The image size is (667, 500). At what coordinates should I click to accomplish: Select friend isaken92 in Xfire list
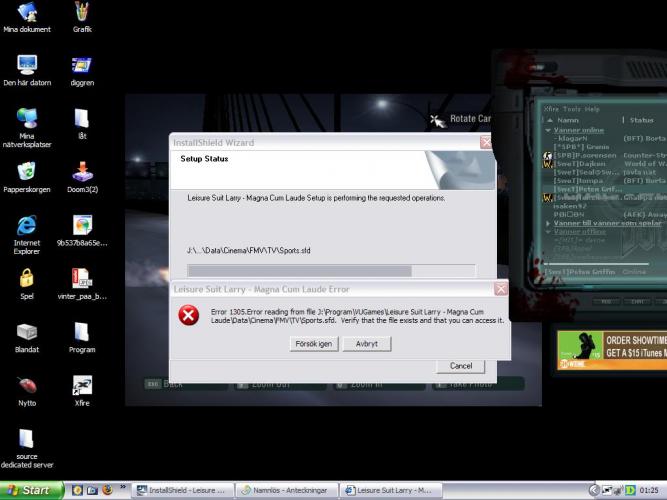(x=570, y=206)
